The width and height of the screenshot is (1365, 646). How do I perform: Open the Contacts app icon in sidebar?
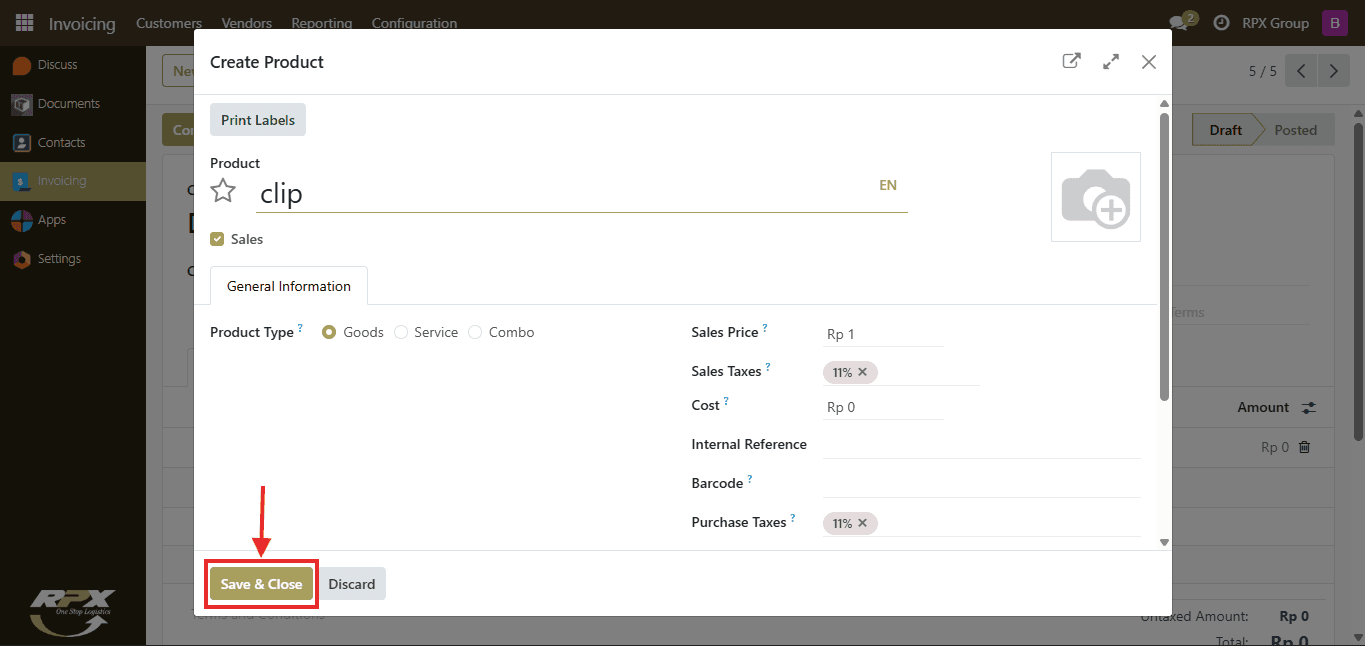[x=22, y=143]
